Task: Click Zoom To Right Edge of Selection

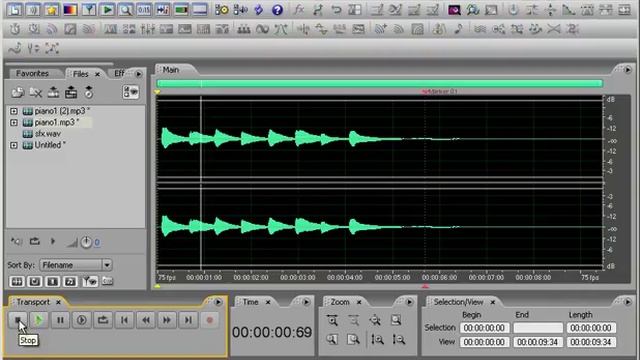Action: (x=353, y=339)
